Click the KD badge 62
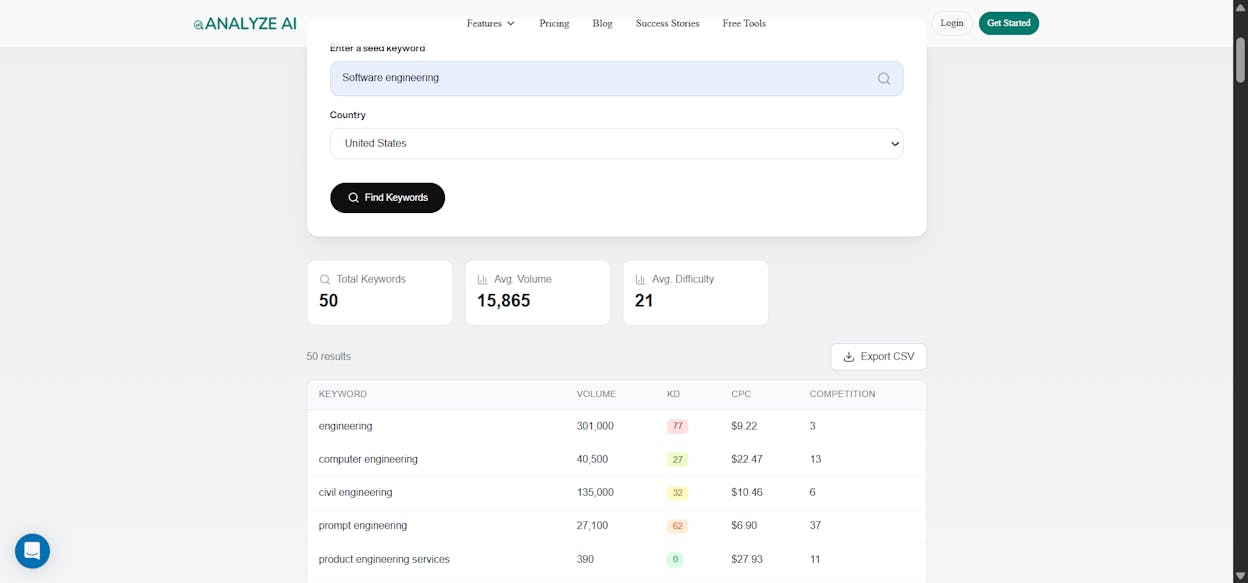This screenshot has height=583, width=1248. [677, 526]
